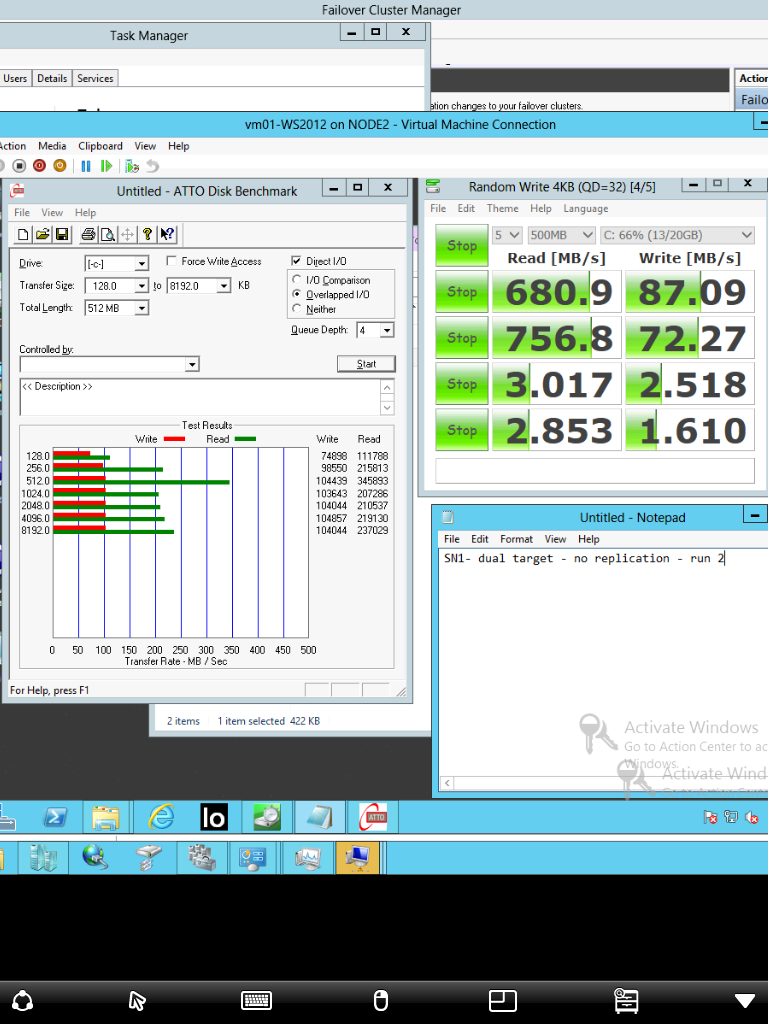Viewport: 768px width, 1024px height.
Task: Click the New file icon in ATTO toolbar
Action: click(x=23, y=234)
